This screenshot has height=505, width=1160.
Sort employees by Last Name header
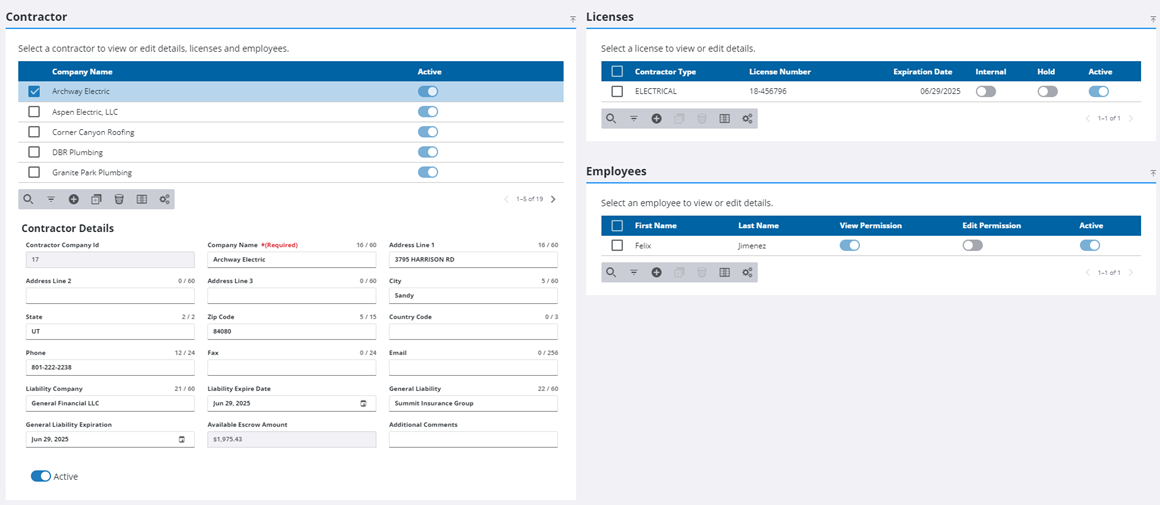tap(758, 226)
